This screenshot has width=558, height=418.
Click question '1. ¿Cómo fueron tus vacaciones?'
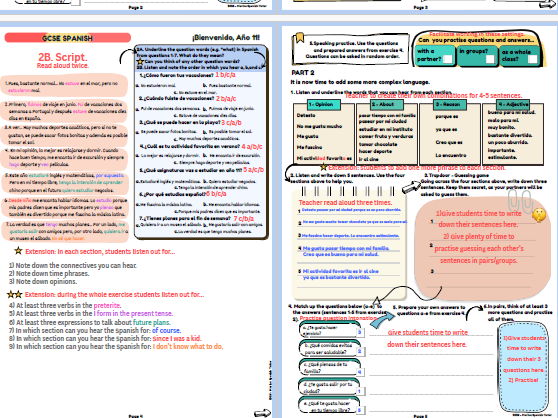click(x=177, y=75)
